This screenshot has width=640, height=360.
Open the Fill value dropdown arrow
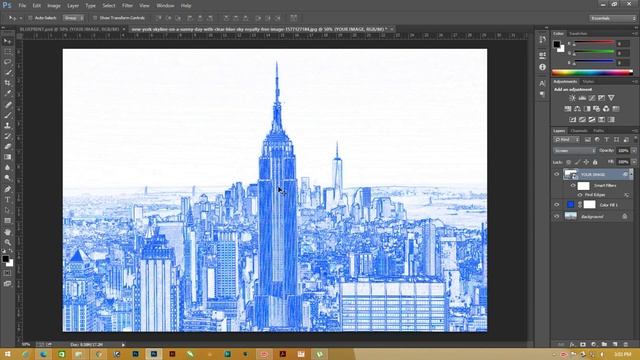[634, 162]
